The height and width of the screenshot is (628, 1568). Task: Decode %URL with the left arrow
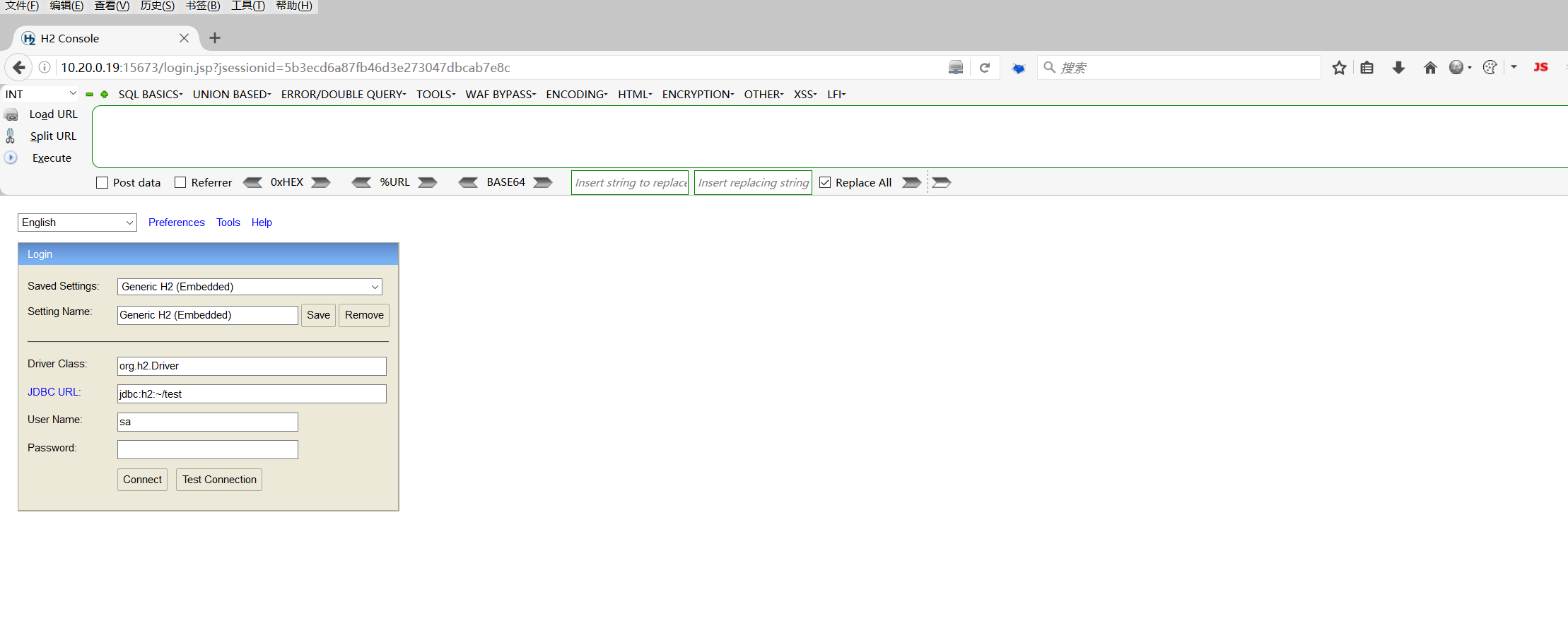[x=361, y=182]
